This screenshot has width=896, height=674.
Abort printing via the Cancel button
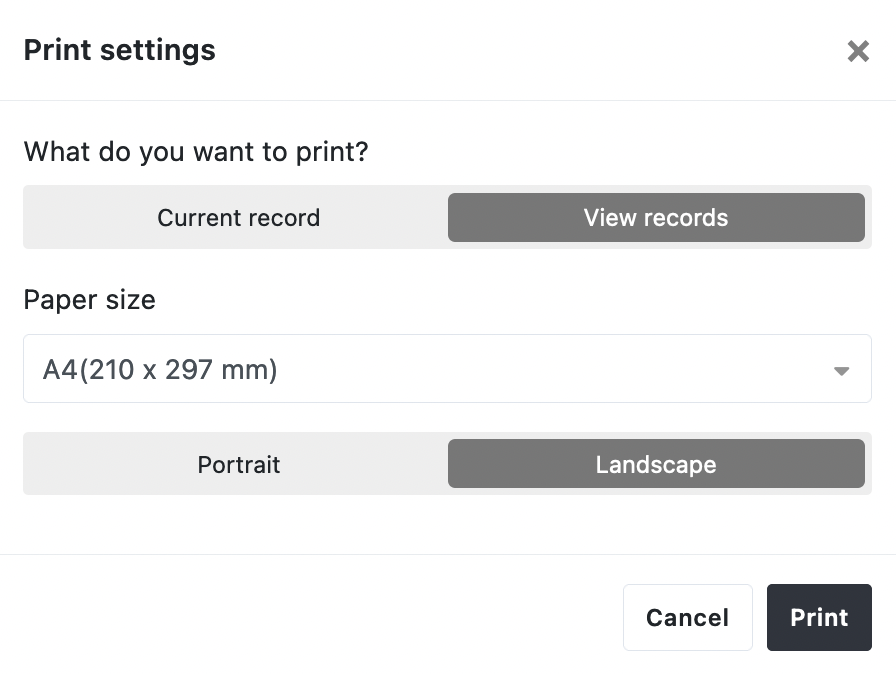coord(687,618)
